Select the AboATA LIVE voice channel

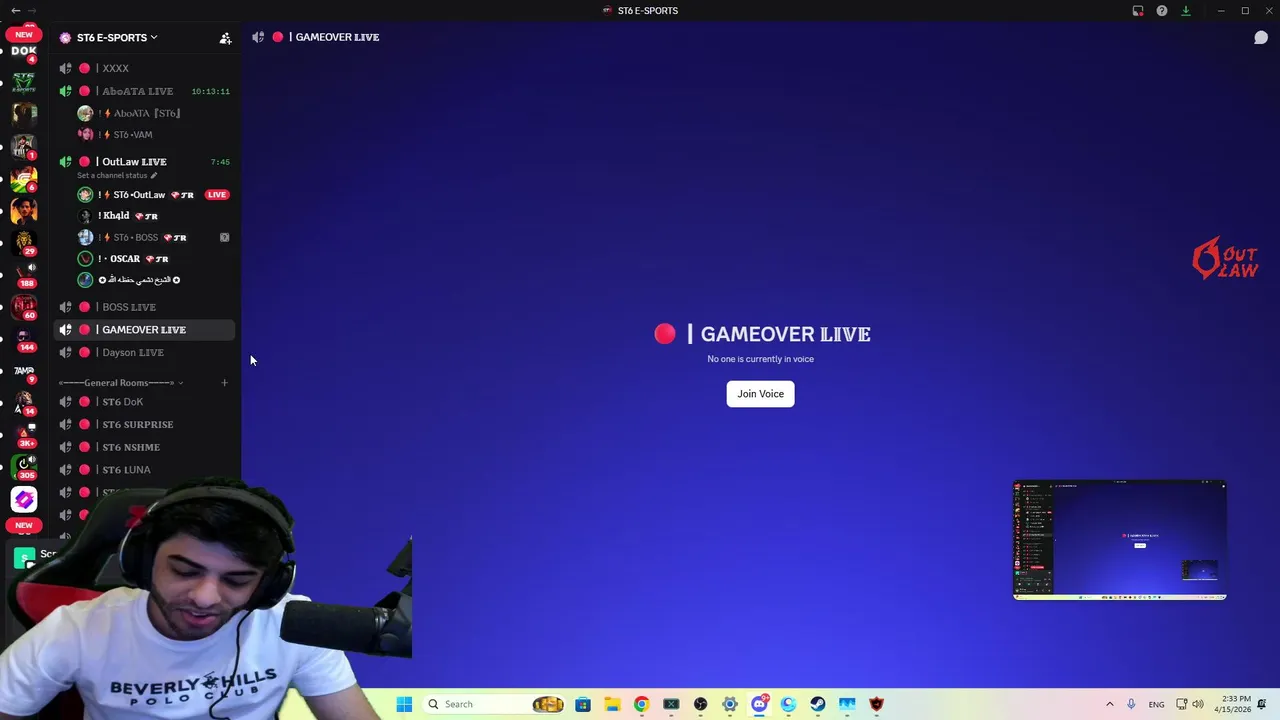coord(144,91)
